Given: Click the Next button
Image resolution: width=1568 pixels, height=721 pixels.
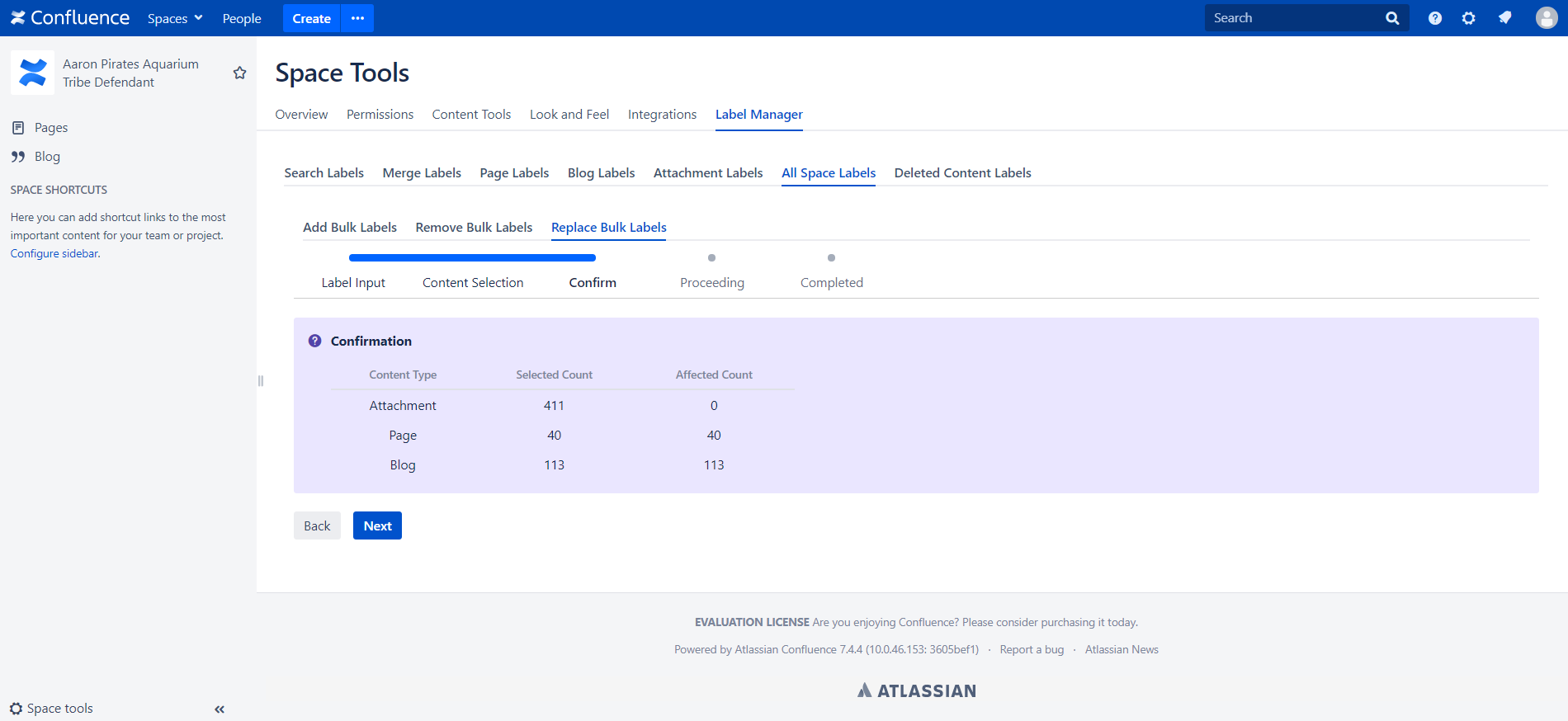Looking at the screenshot, I should click(377, 525).
